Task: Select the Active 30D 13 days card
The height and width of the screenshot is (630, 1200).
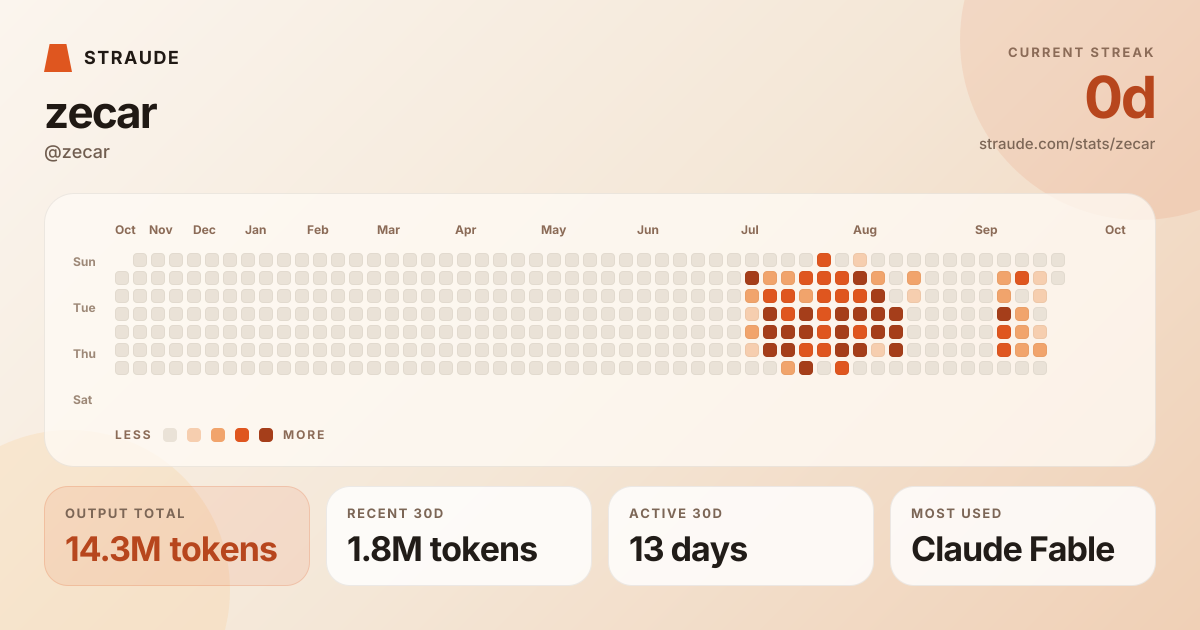Action: [741, 536]
